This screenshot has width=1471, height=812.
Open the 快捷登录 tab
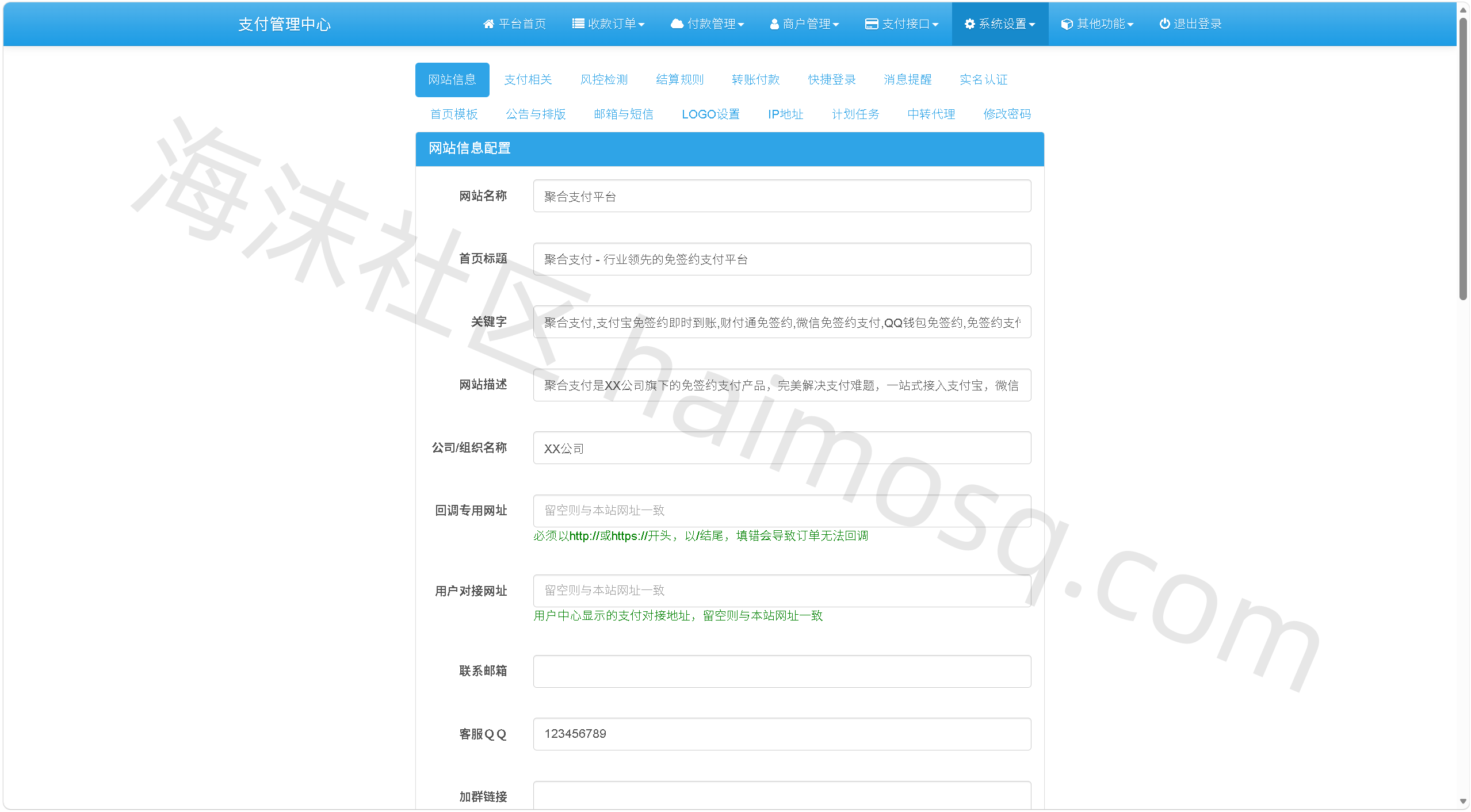(832, 79)
